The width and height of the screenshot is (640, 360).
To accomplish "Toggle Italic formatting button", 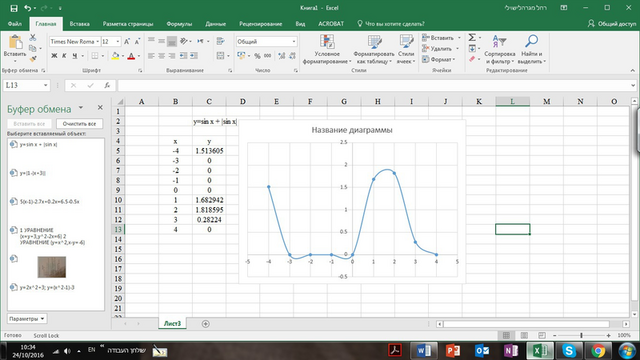I will pos(64,56).
